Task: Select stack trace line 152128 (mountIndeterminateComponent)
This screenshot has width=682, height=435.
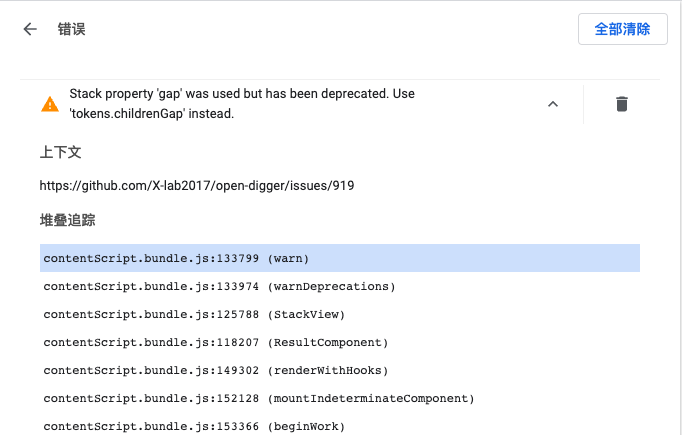Action: [x=340, y=398]
